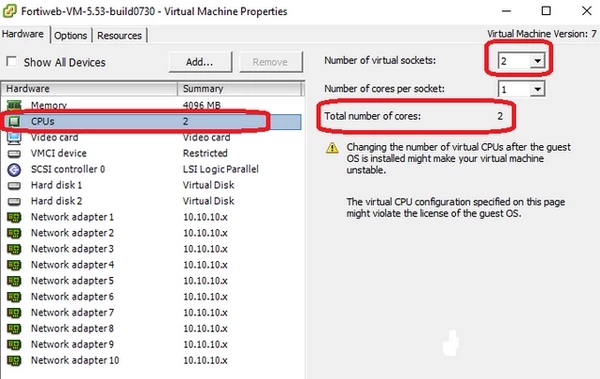The width and height of the screenshot is (600, 379).
Task: Click the Virtual Machine Version: 7 text
Action: coord(541,34)
